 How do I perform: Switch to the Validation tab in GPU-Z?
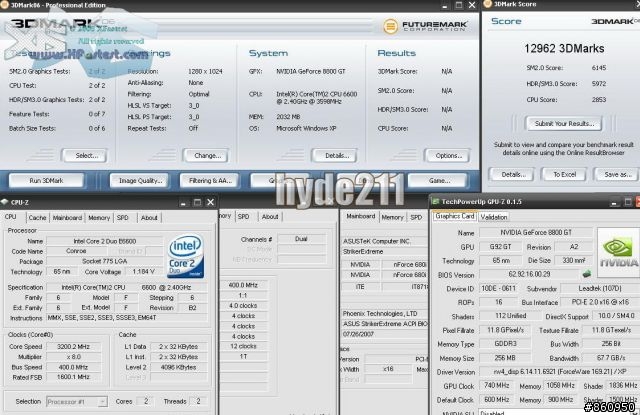(x=493, y=217)
